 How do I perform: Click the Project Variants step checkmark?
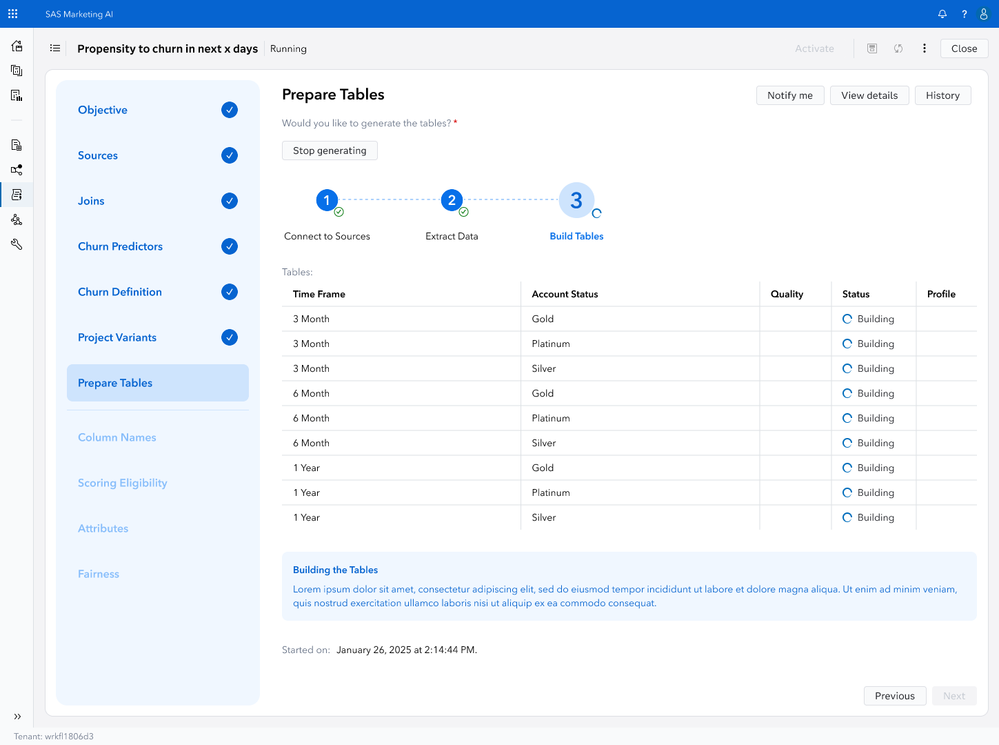(229, 337)
